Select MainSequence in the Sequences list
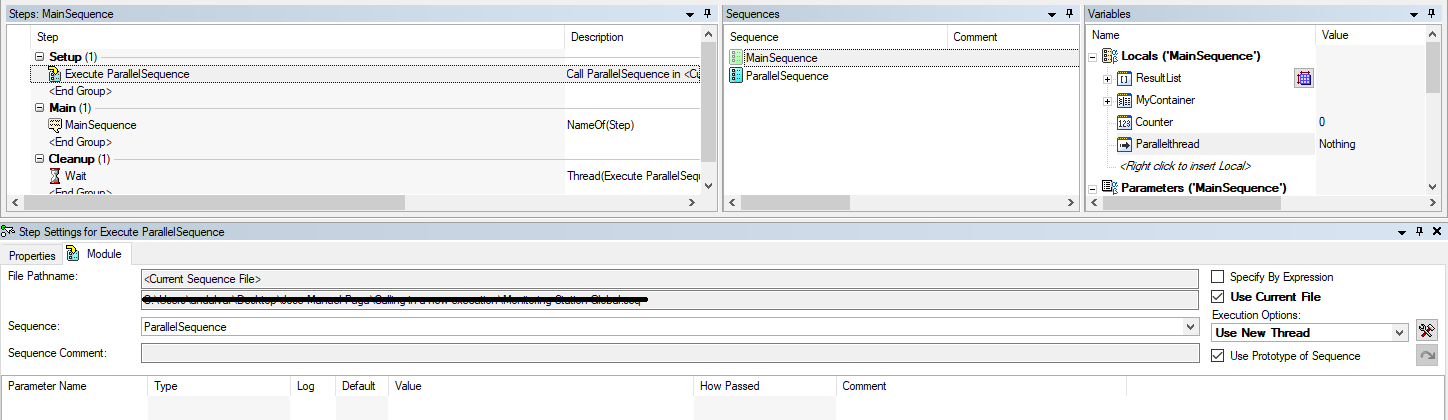 (781, 58)
